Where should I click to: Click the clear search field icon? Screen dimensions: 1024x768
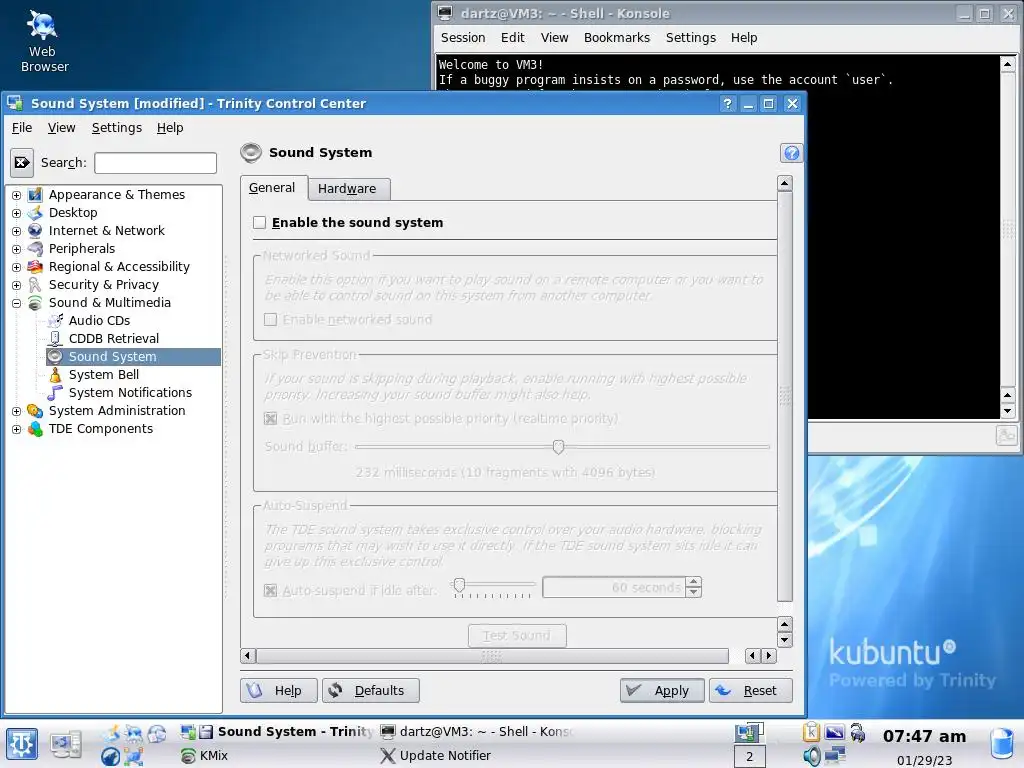[x=22, y=162]
